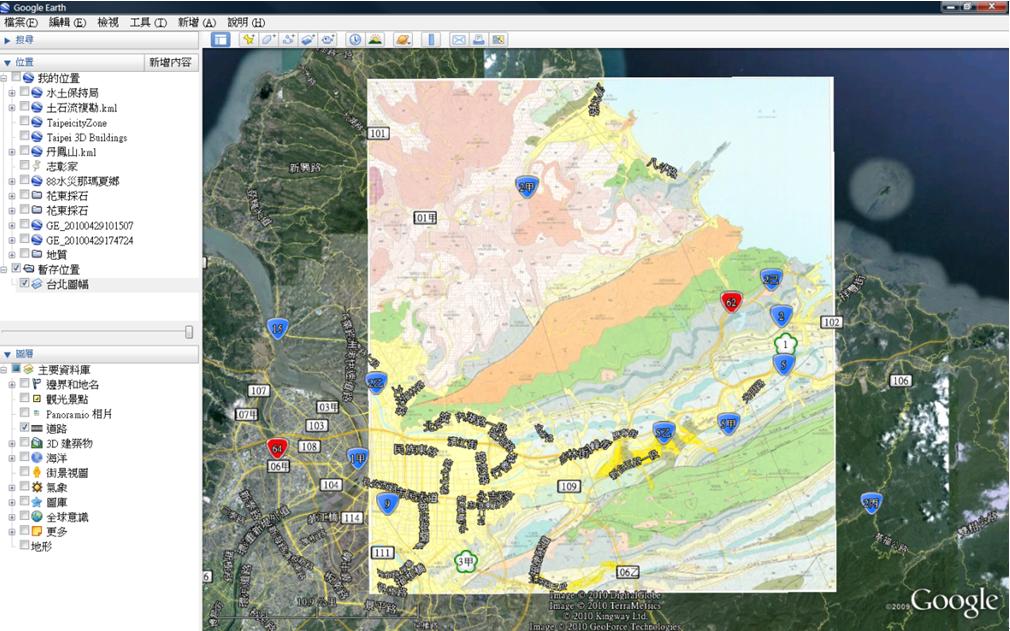Expand the 丹鳳山.kml tree node
The height and width of the screenshot is (631, 1010).
12,152
